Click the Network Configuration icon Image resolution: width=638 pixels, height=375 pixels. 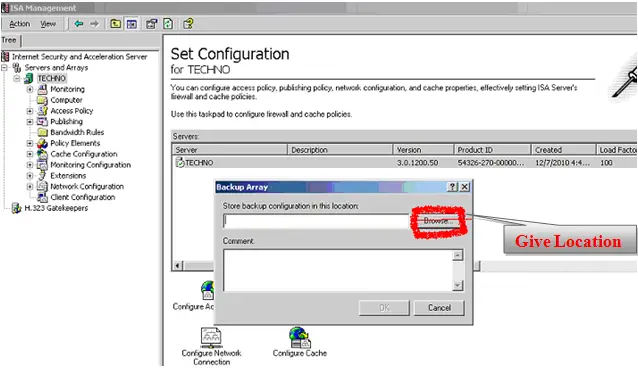tap(42, 186)
